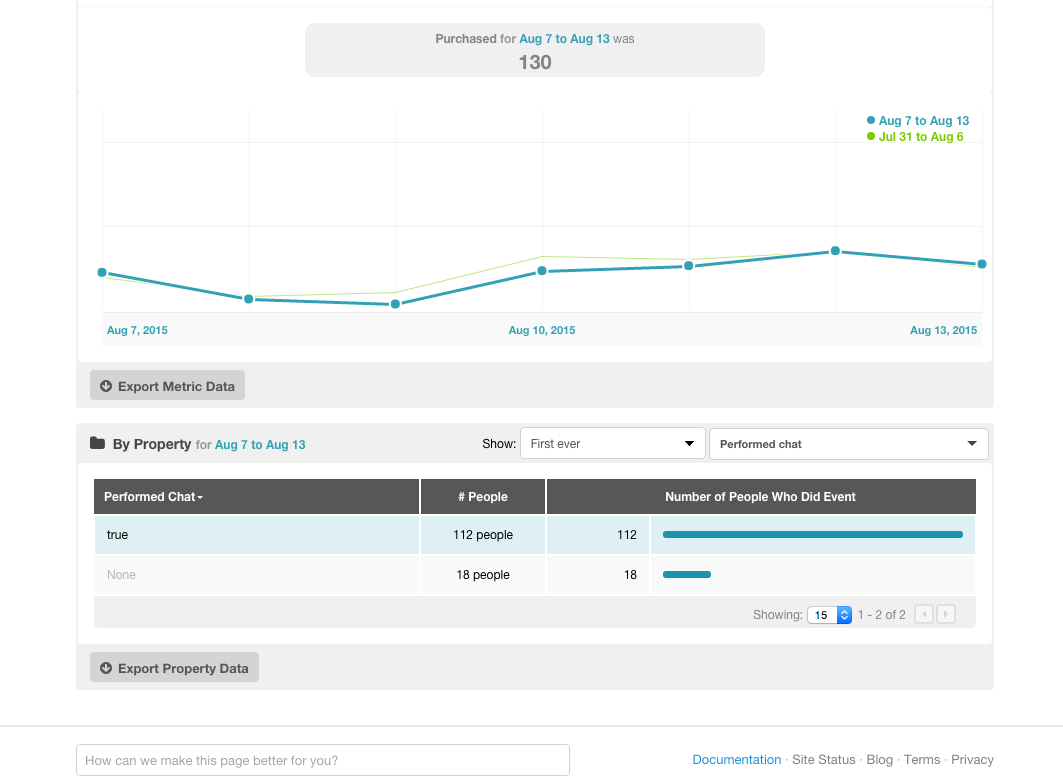
Task: Click By Property Aug 7 to Aug 13 date range
Action: point(260,445)
